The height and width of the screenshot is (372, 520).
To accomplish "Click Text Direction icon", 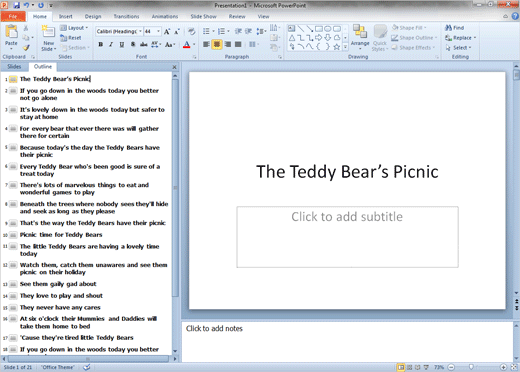I will pyautogui.click(x=275, y=28).
